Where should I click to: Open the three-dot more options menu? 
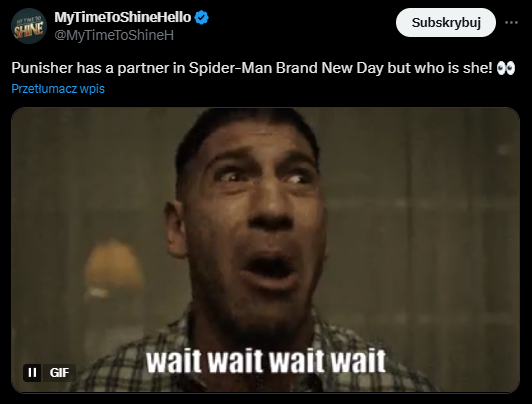coord(511,22)
